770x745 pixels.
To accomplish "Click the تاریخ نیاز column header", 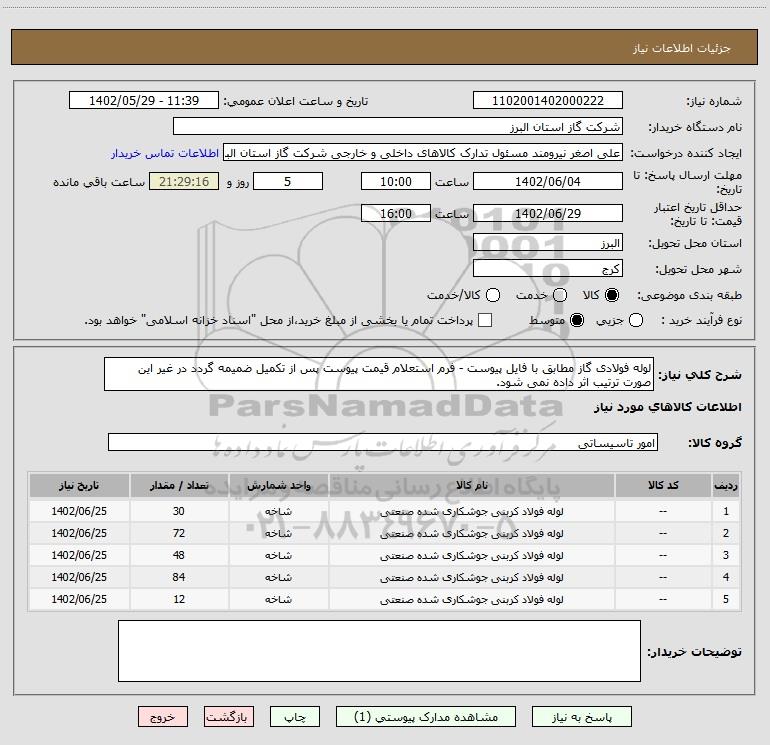I will (x=79, y=485).
